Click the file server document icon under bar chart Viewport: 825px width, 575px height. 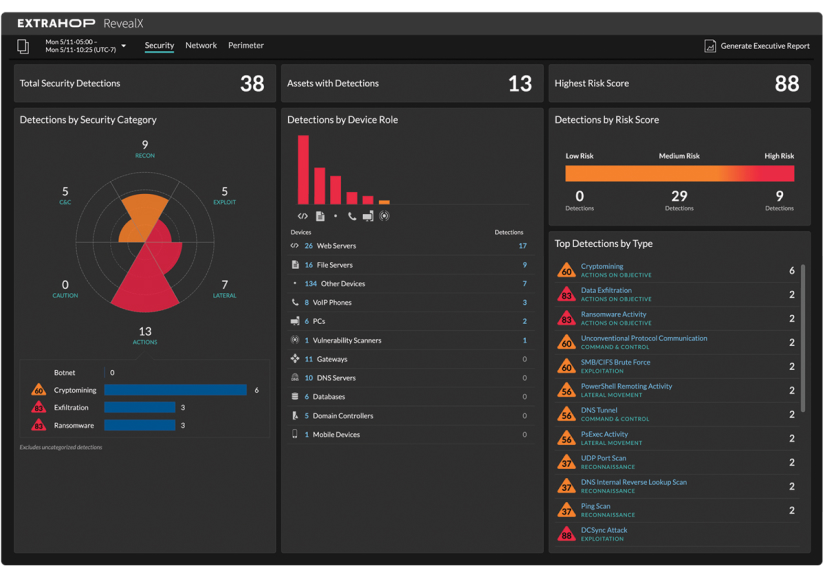(320, 216)
